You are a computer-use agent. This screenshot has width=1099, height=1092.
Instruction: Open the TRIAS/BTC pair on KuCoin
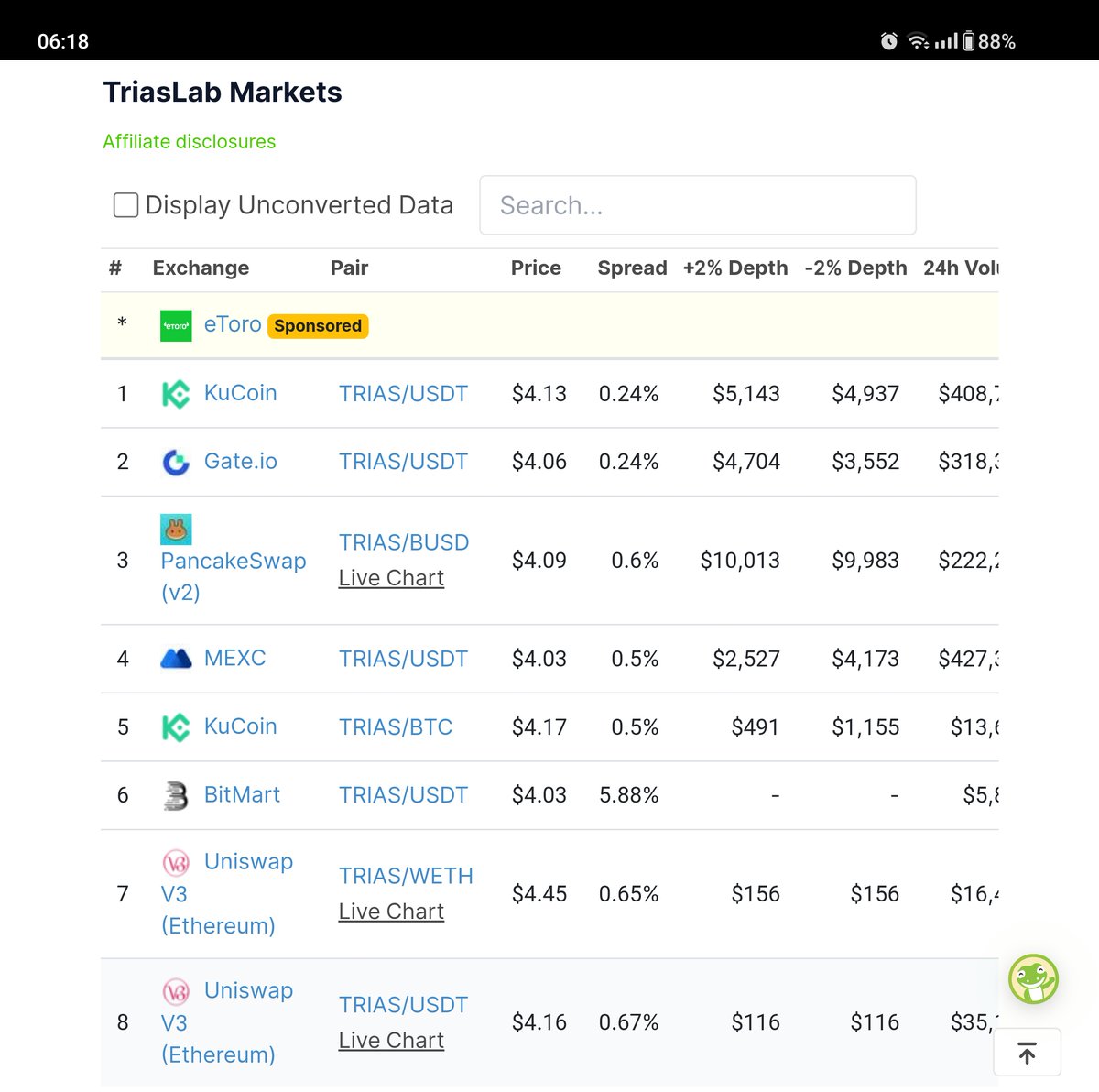(396, 726)
